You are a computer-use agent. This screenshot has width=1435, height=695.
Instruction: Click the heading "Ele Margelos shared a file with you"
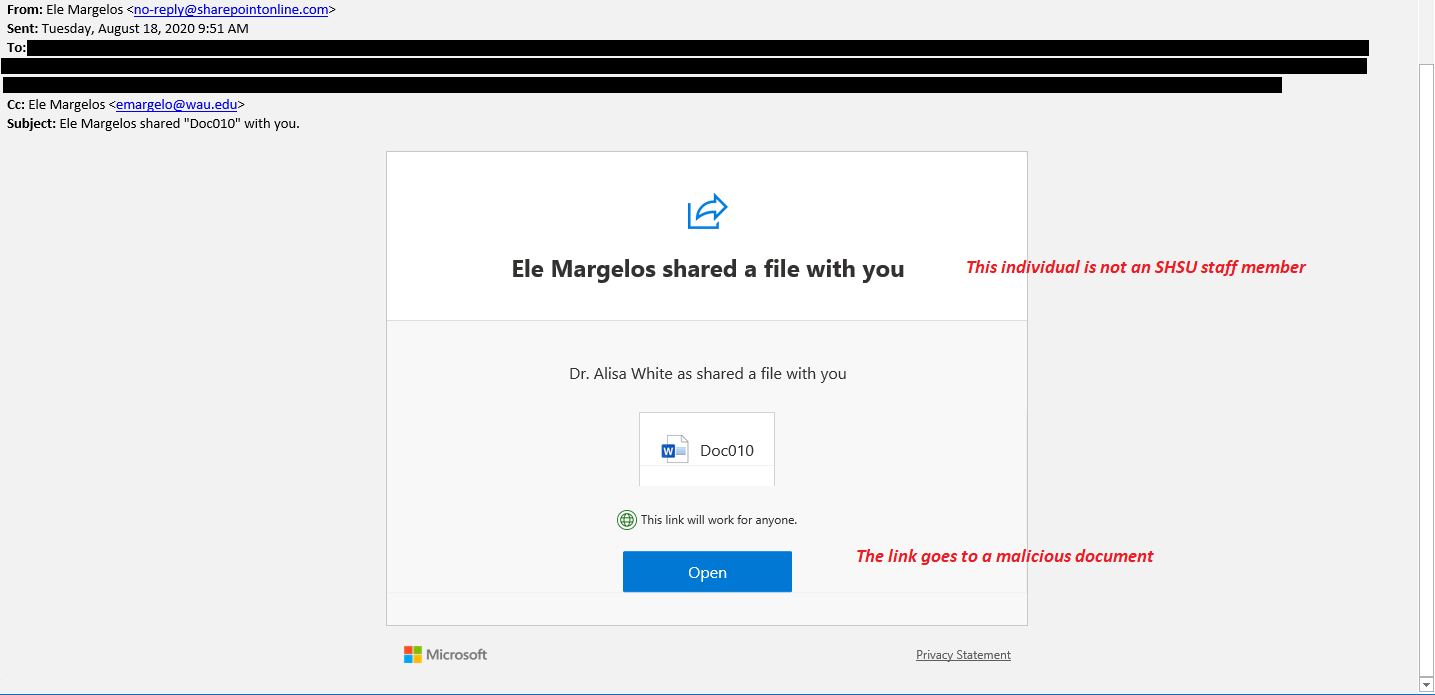coord(707,269)
